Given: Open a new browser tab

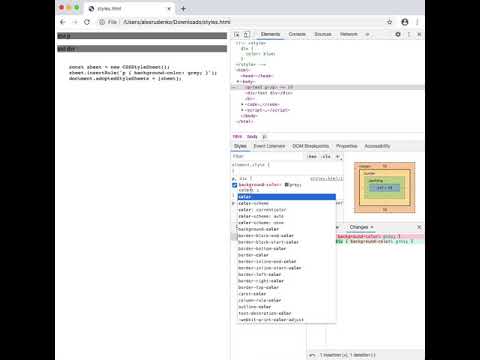Looking at the screenshot, I should point(183,9).
